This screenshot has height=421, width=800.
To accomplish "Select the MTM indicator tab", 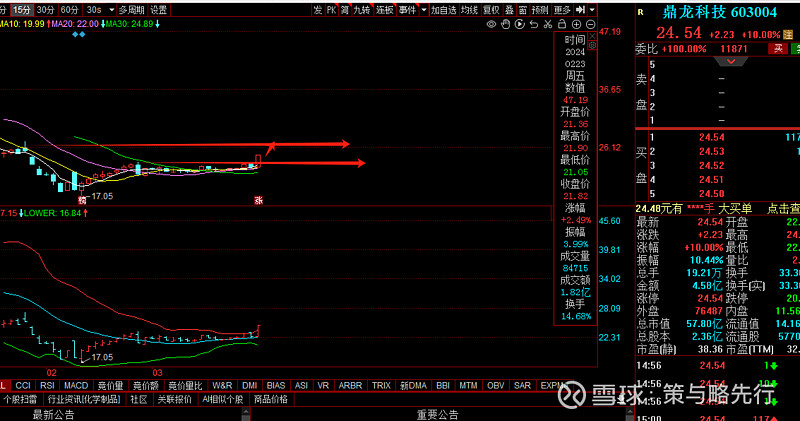I will pos(468,386).
